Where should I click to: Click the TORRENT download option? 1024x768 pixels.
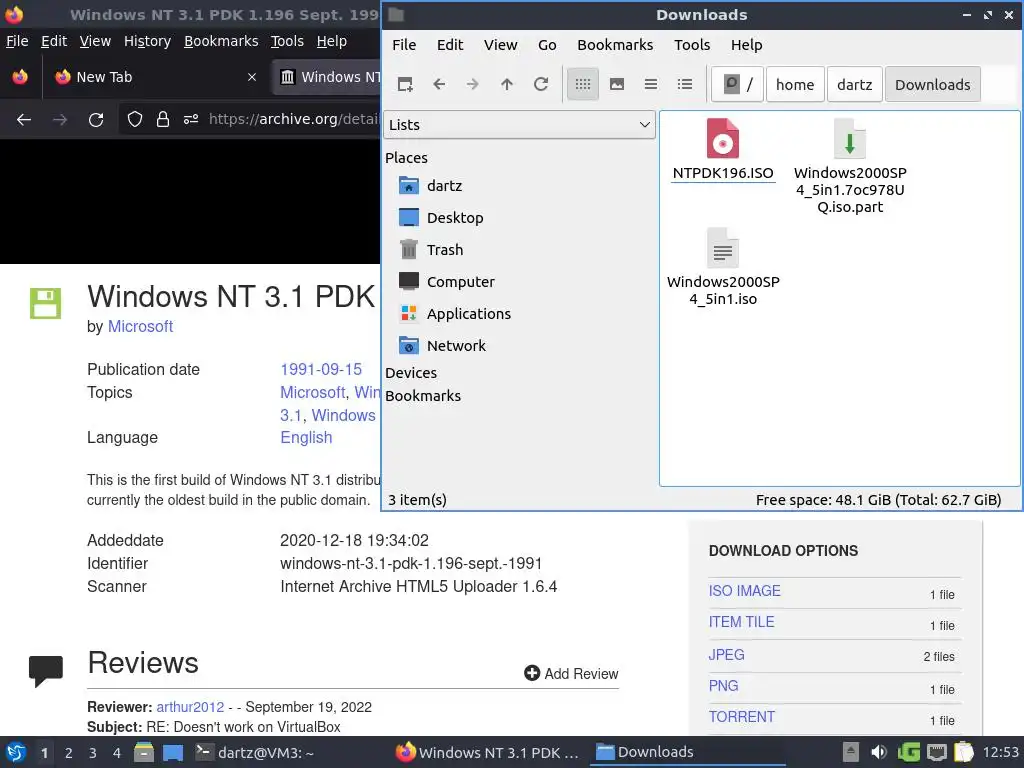742,717
